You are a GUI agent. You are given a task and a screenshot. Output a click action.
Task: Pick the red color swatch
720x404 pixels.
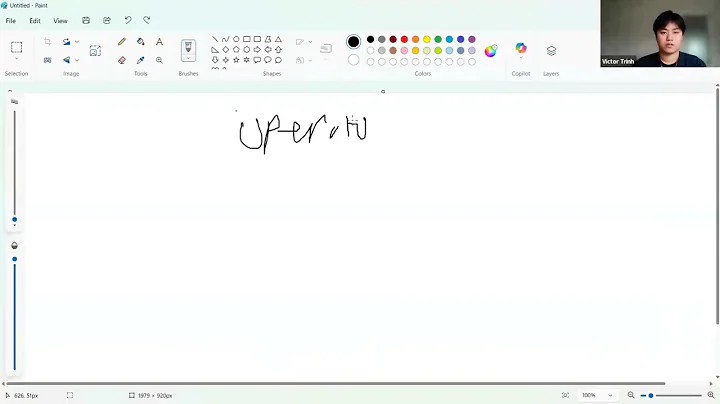pos(404,39)
